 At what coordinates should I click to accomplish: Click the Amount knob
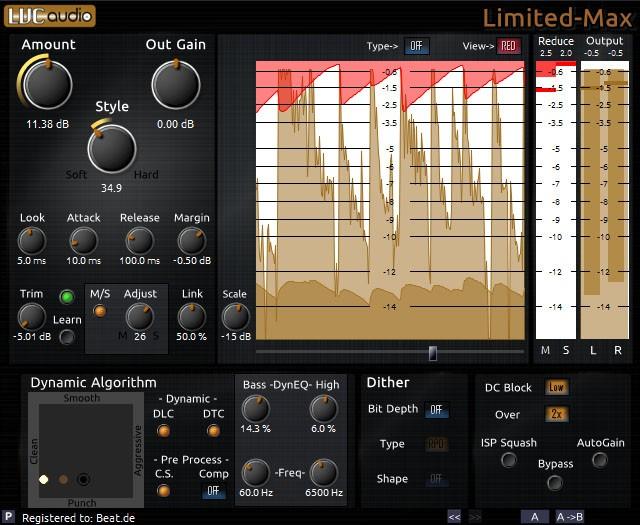pos(47,85)
